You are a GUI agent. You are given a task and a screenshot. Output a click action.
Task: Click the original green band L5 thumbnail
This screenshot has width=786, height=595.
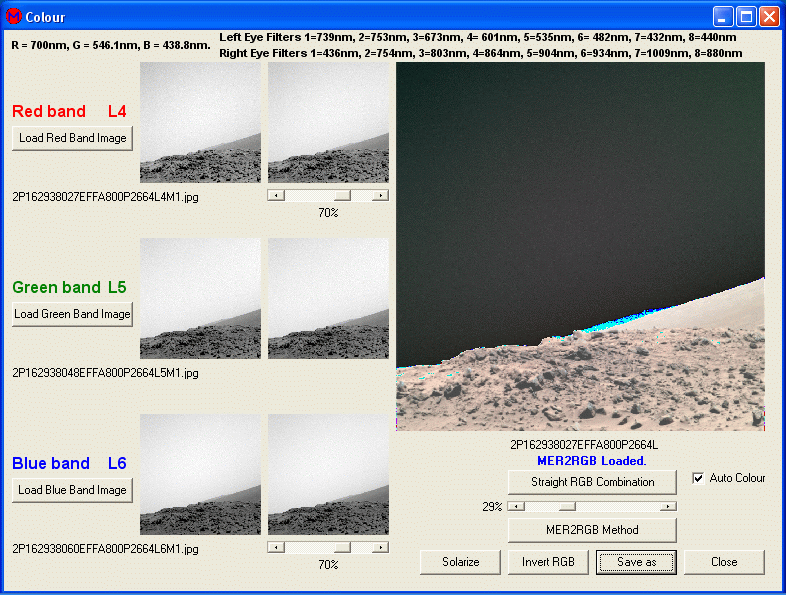[201, 298]
